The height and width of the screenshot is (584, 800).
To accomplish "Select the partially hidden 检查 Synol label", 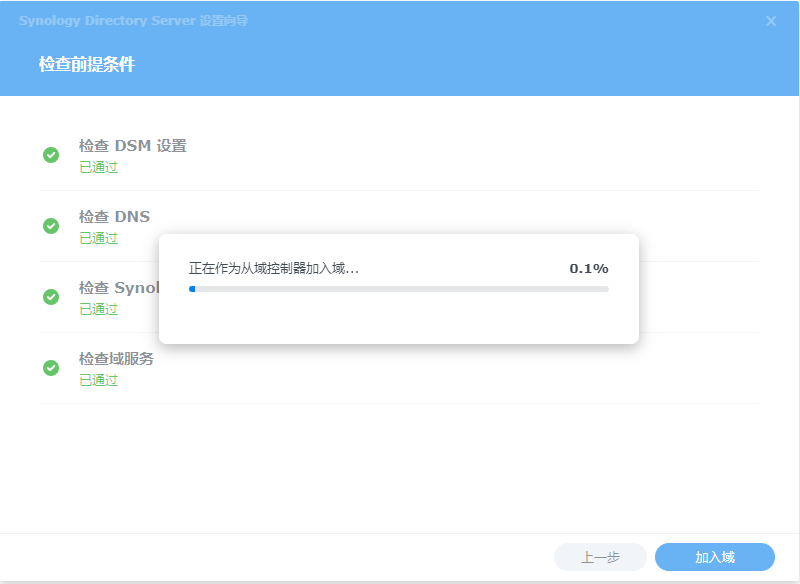I will coord(118,288).
